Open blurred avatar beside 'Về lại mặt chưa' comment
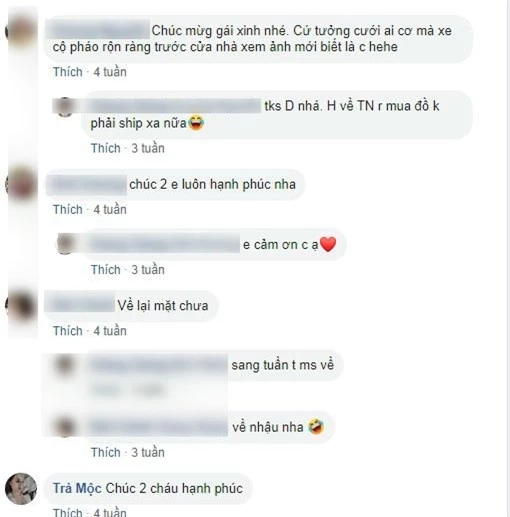The image size is (510, 517). pyautogui.click(x=21, y=305)
